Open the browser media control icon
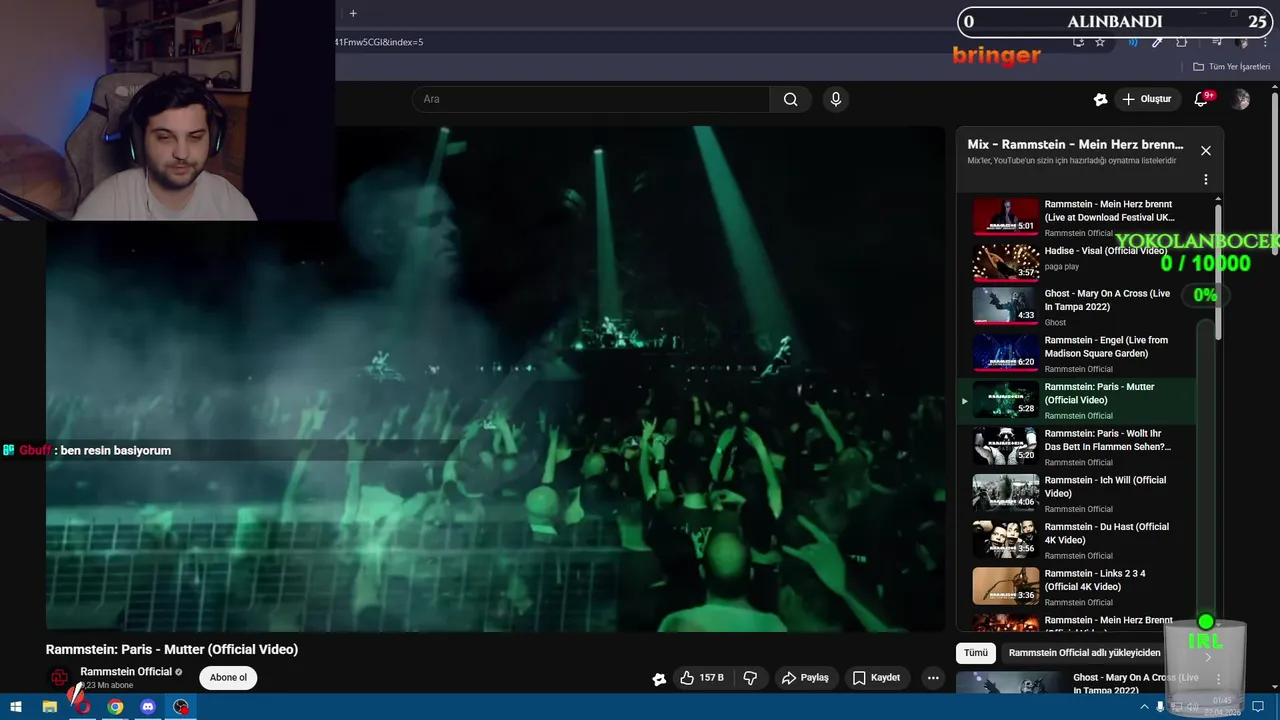1280x720 pixels. (x=1217, y=42)
